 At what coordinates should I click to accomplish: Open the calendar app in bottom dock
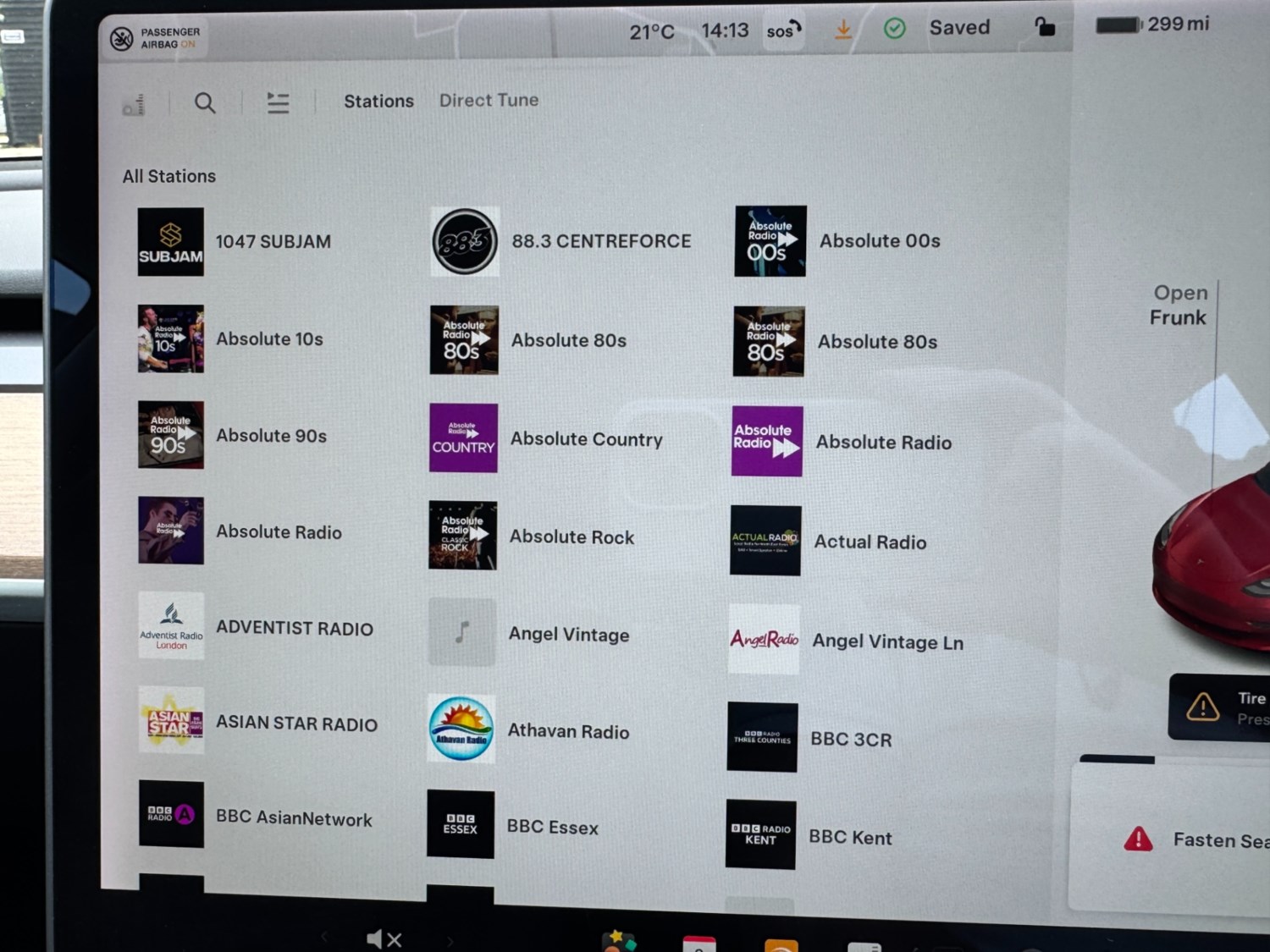pos(699,944)
